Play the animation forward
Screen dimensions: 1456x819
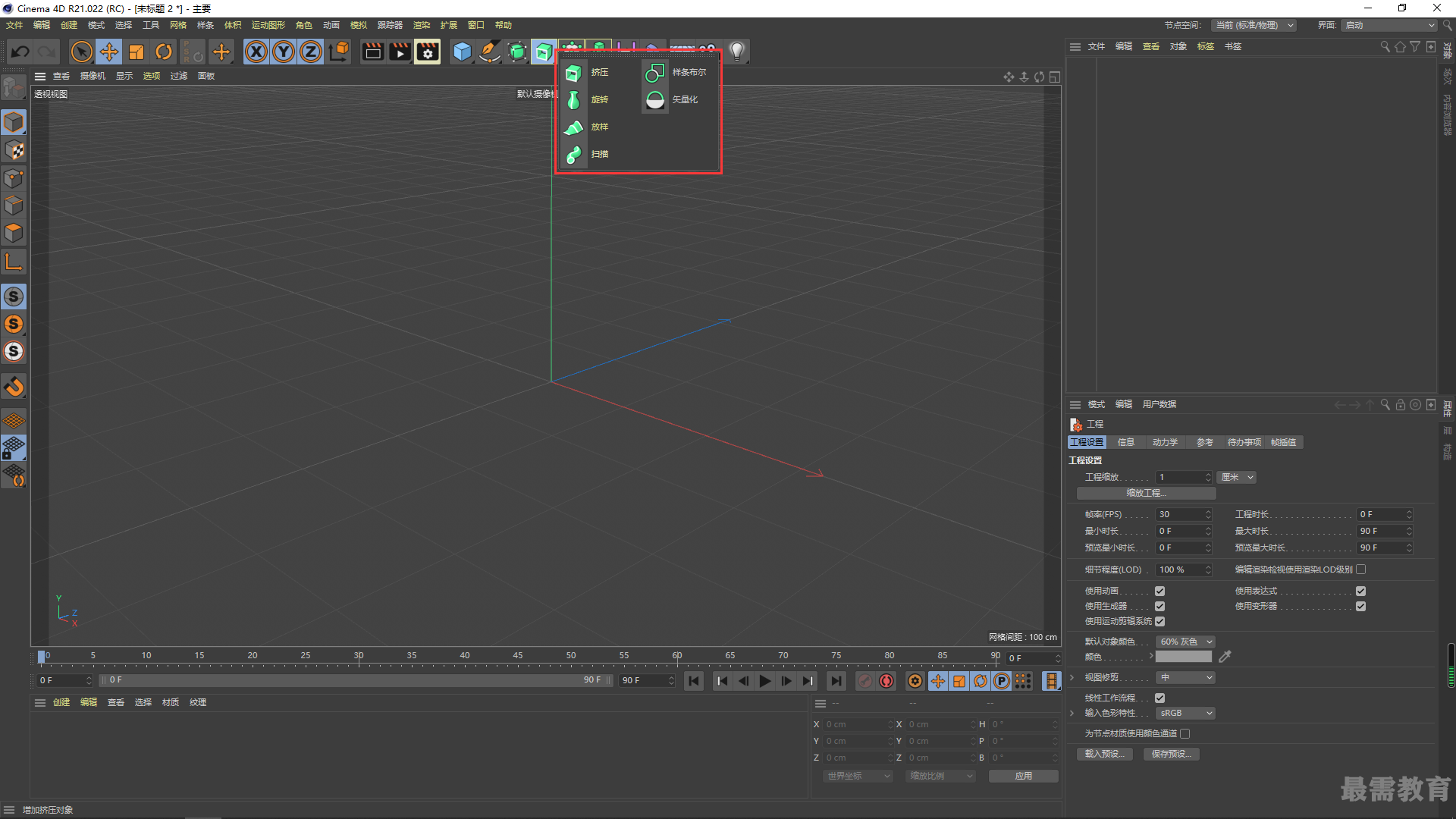pos(764,681)
